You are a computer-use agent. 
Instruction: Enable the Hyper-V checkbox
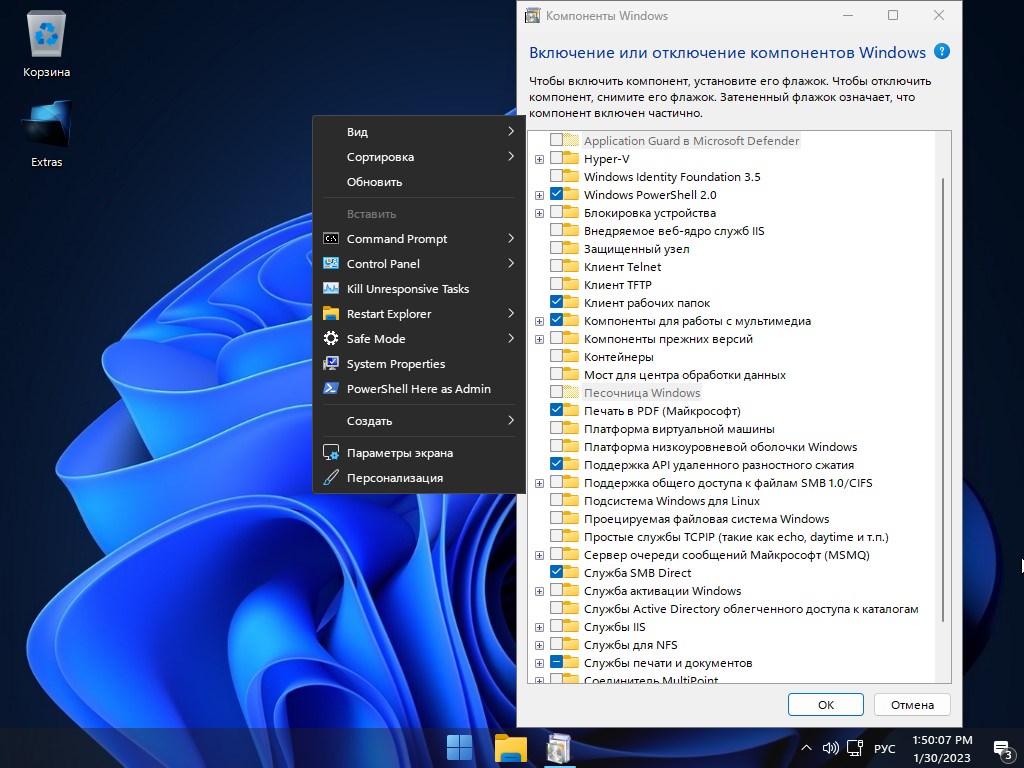(557, 158)
